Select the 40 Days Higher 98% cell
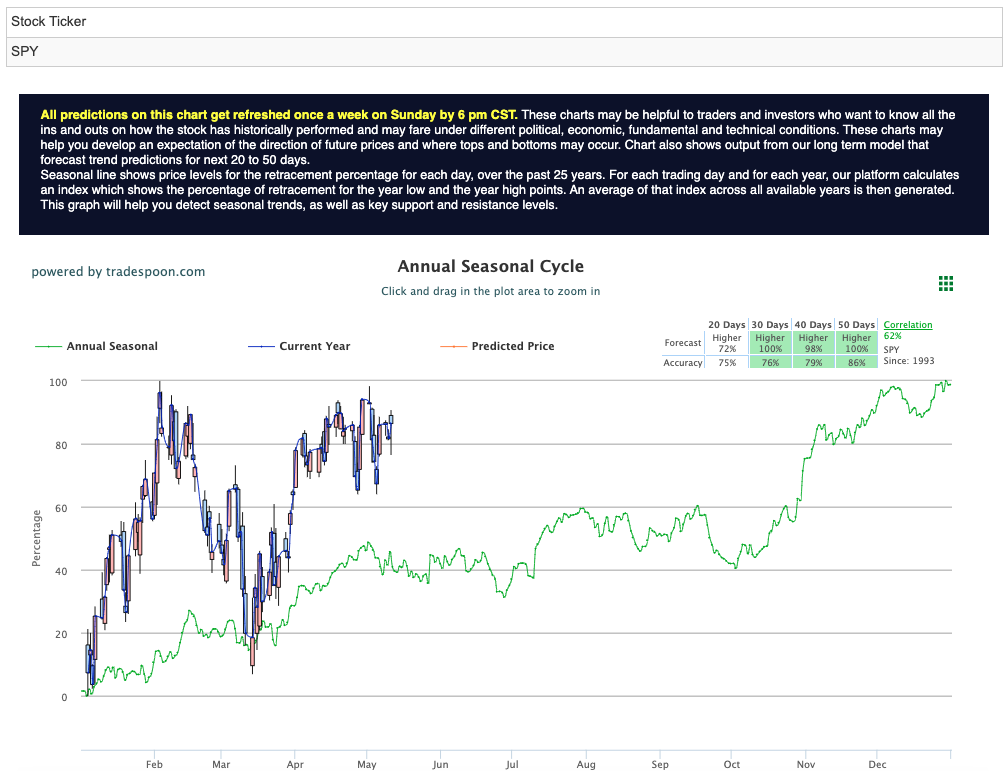This screenshot has width=1008, height=771. [813, 343]
